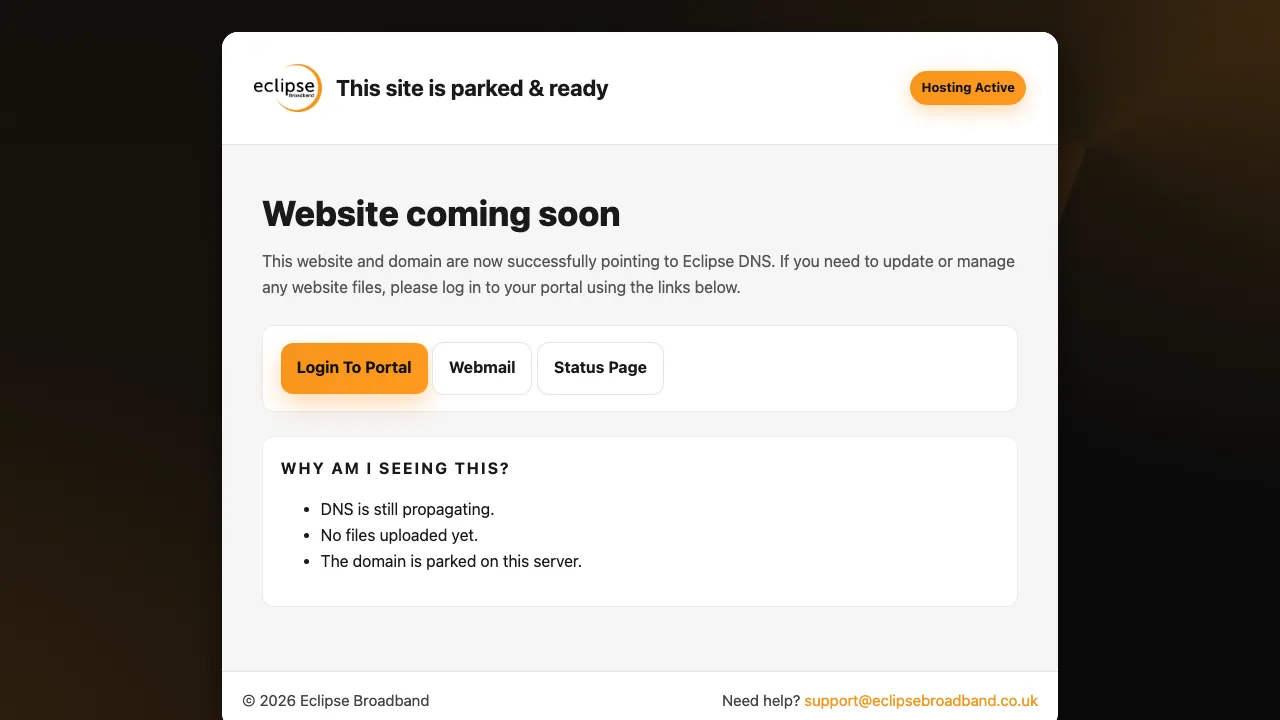Click the 'This site is parked & ready' title
Screen dimensions: 1280x720
pyautogui.click(x=472, y=88)
